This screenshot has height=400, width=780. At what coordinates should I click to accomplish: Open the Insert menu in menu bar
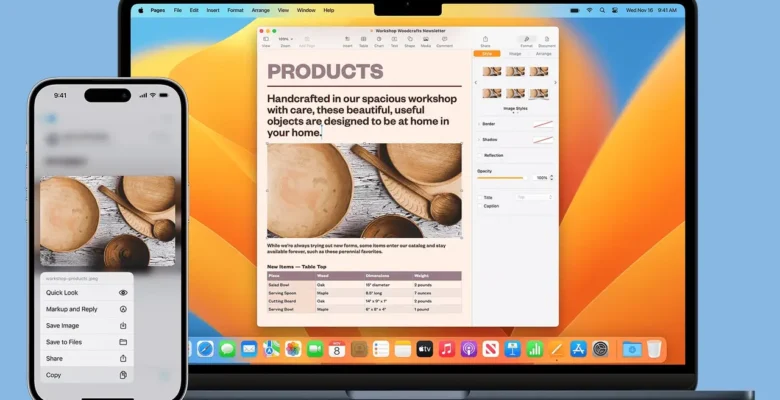213,10
